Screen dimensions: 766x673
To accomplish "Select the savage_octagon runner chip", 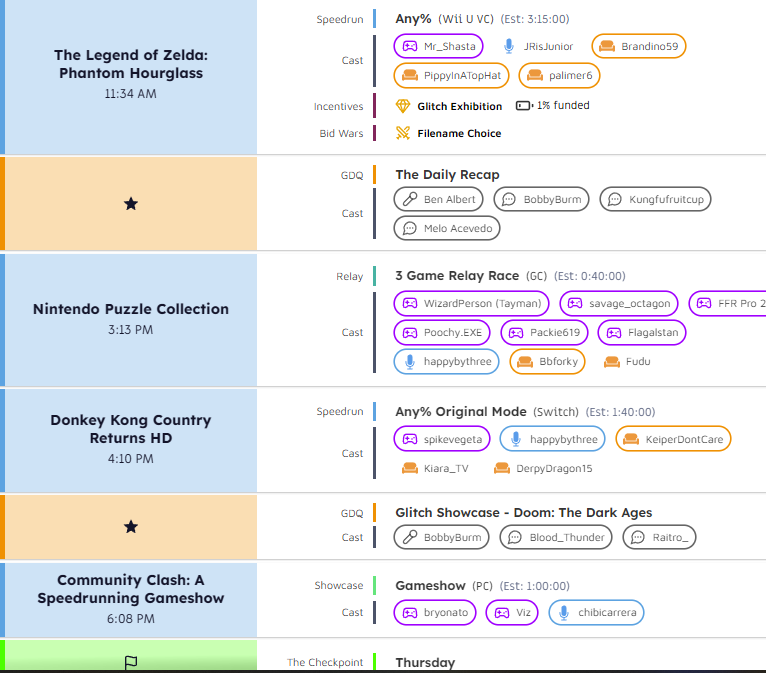I will (x=618, y=303).
